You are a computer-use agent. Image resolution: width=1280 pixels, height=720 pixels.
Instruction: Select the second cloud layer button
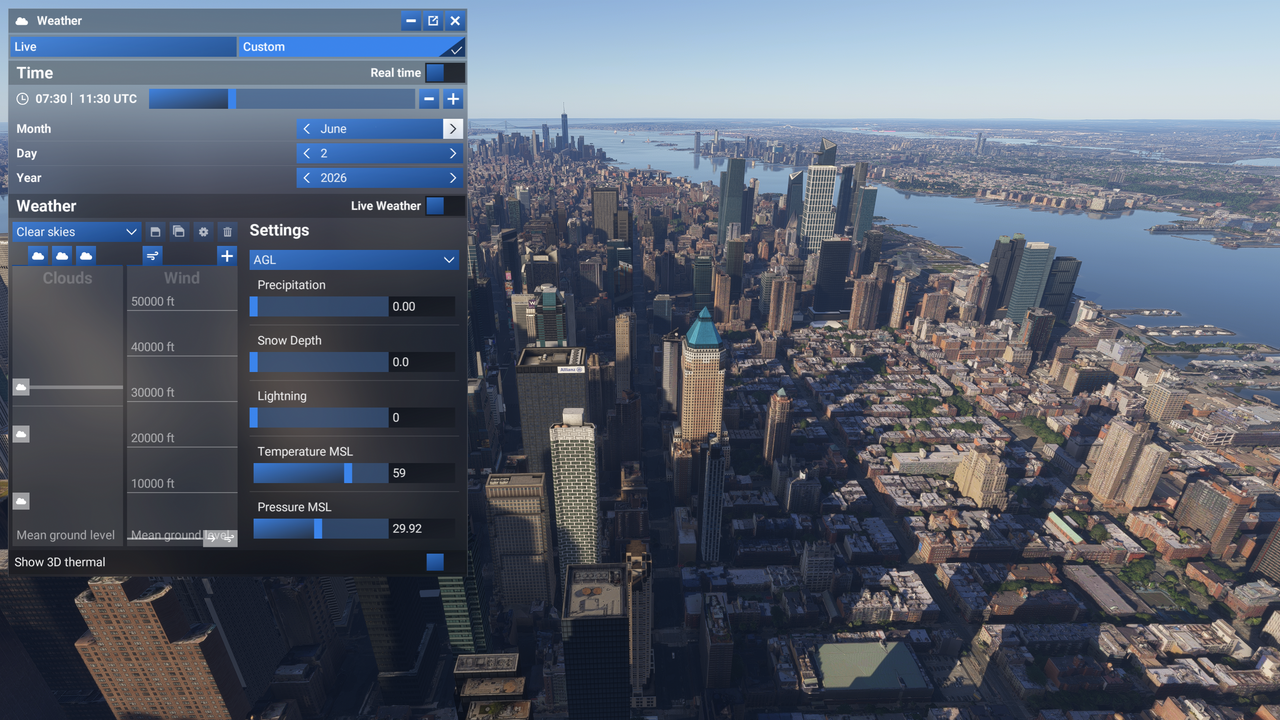click(x=62, y=256)
